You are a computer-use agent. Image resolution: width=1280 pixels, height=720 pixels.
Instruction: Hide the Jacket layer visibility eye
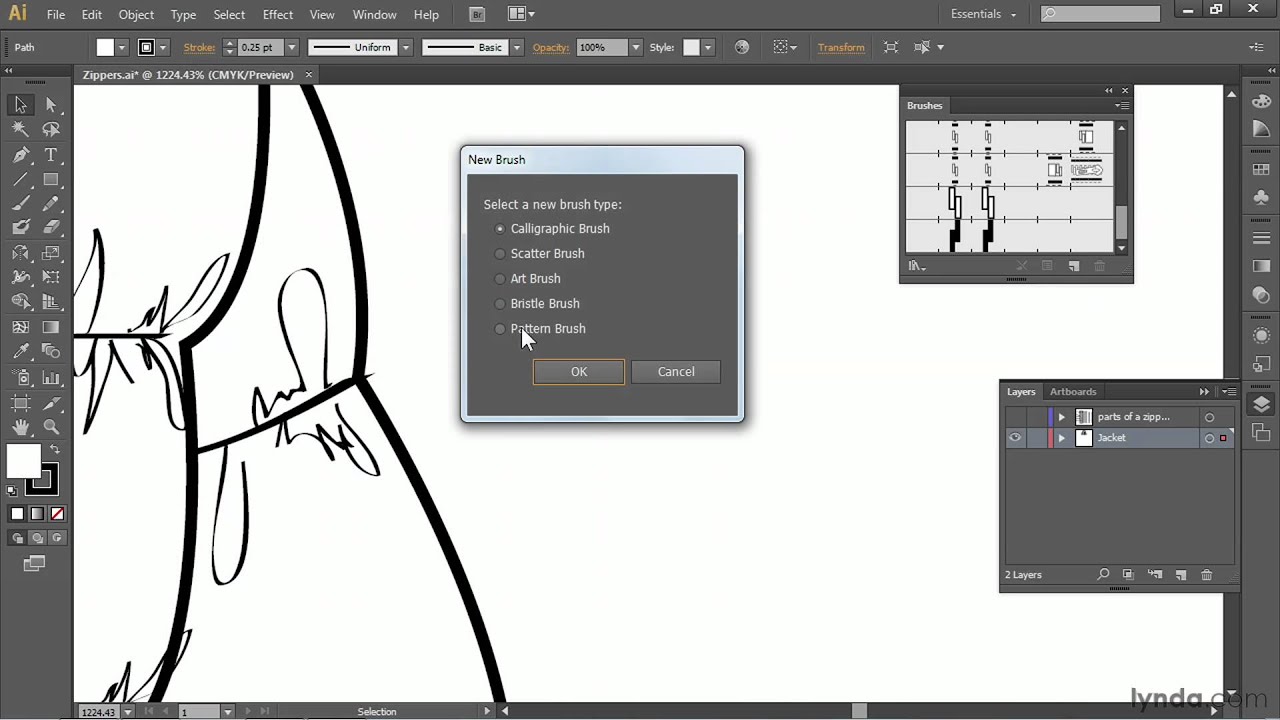point(1015,437)
